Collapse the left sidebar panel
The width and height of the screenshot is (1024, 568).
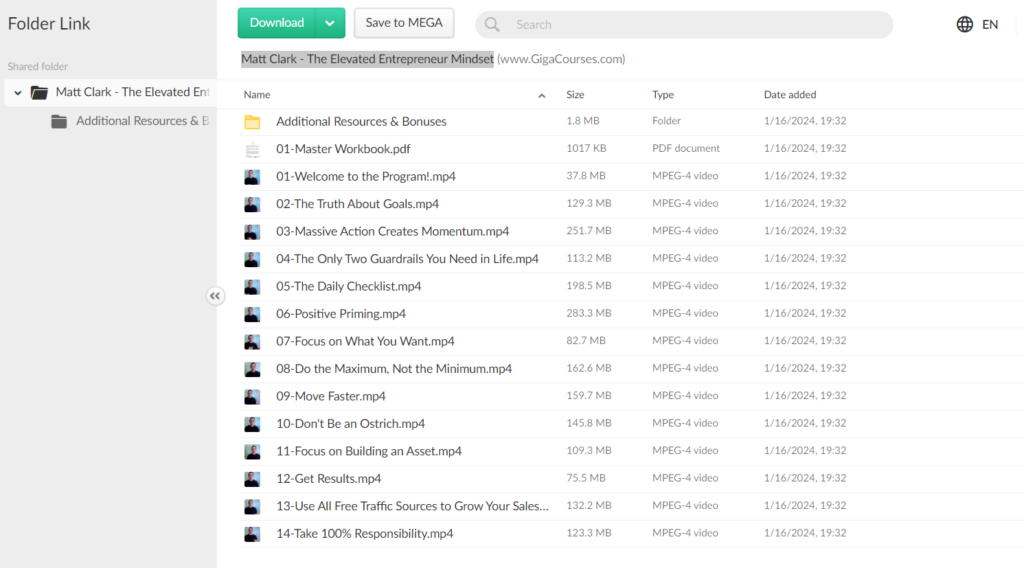point(215,296)
